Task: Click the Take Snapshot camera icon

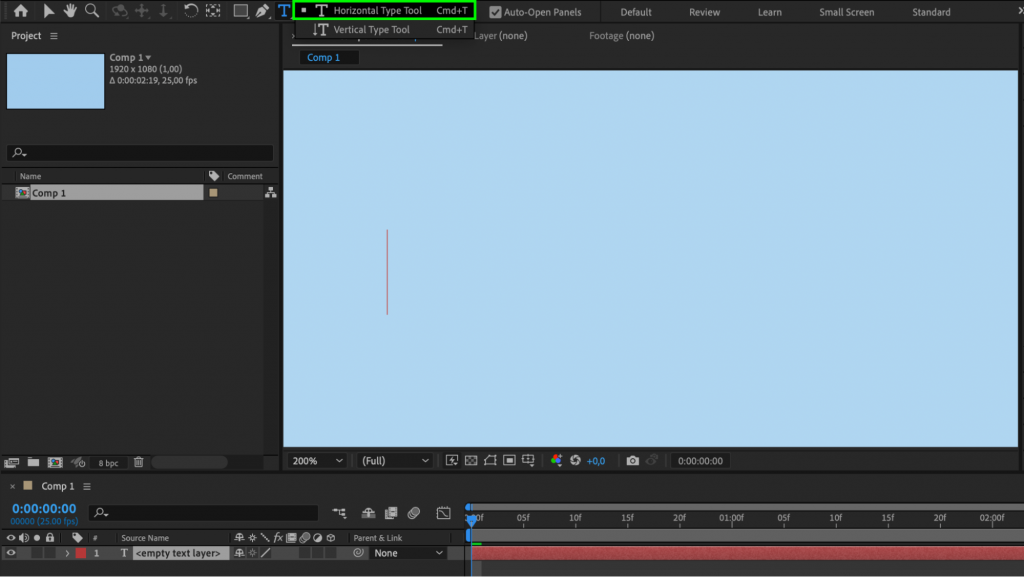Action: (x=632, y=460)
